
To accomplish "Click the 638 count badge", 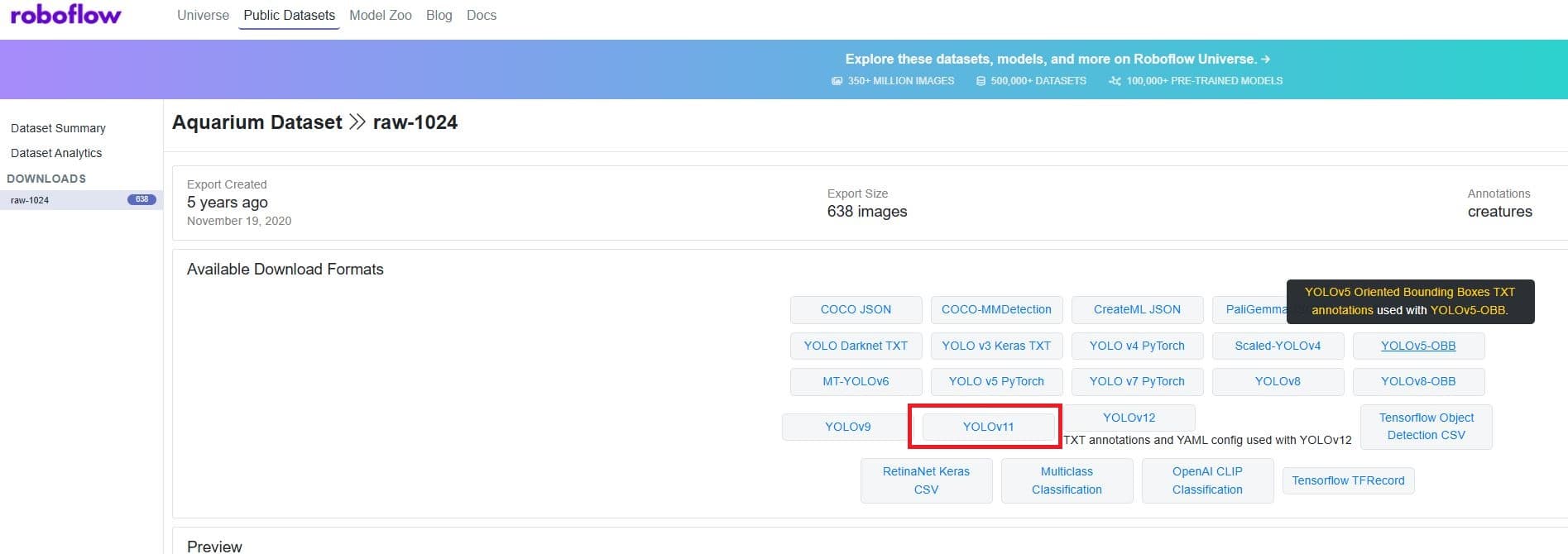I will click(x=141, y=199).
